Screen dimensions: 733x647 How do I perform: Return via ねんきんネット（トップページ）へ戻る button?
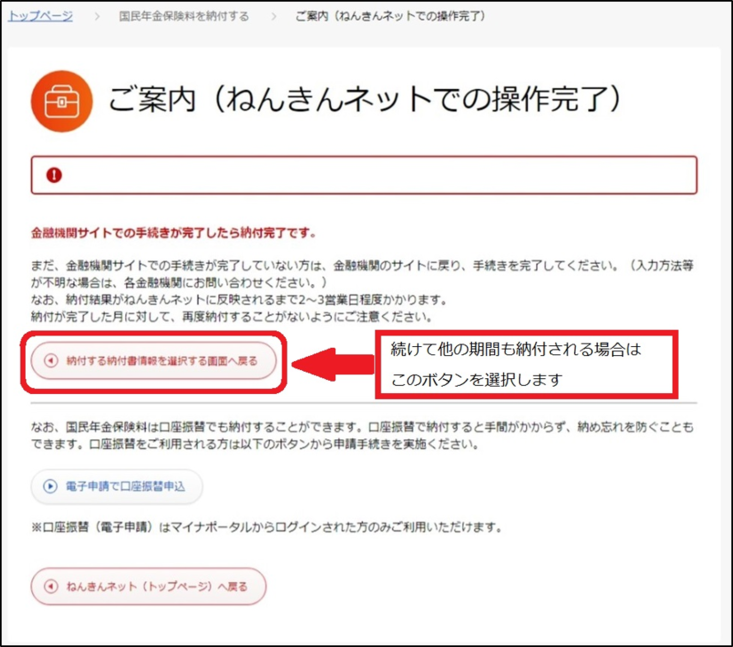[x=148, y=585]
